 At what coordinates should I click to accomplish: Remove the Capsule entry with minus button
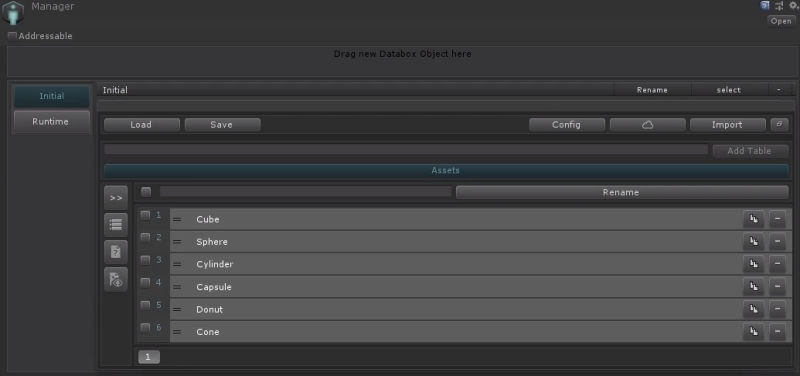tap(778, 287)
